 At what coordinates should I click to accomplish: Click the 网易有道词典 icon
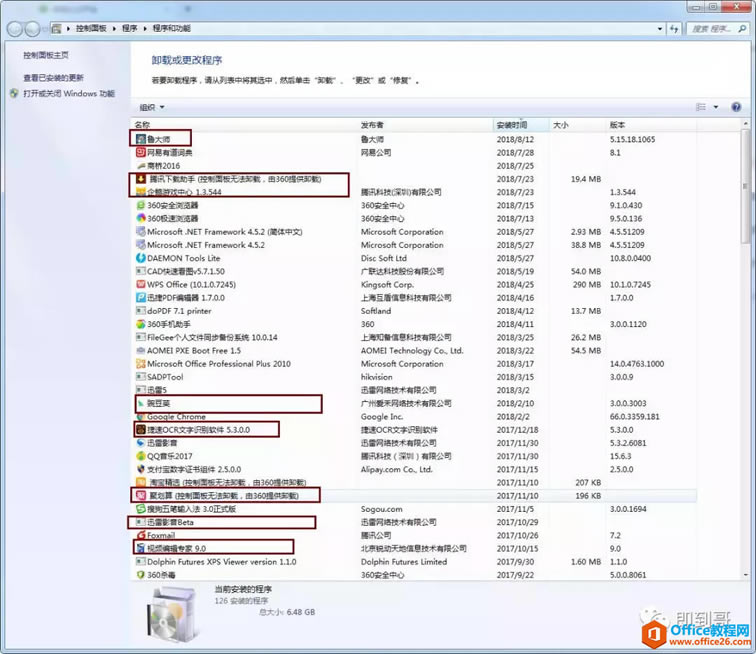[x=140, y=152]
